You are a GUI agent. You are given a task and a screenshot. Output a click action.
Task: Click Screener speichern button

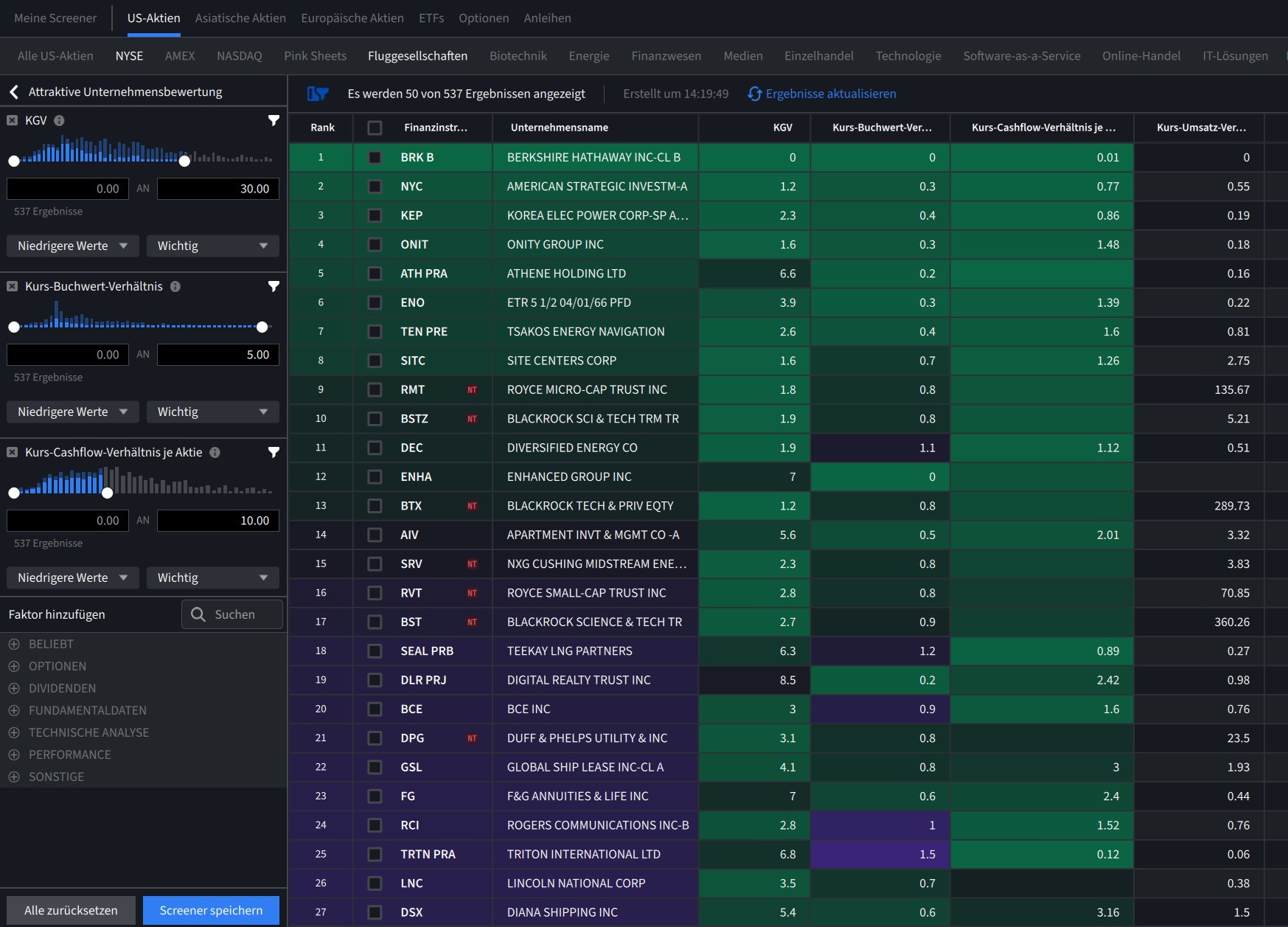click(211, 910)
